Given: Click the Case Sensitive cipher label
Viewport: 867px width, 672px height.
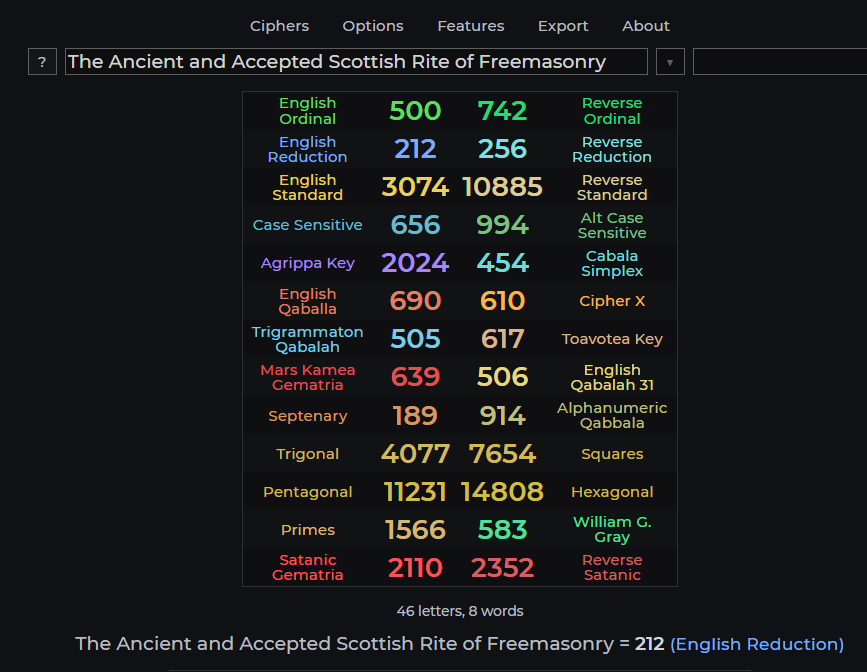Looking at the screenshot, I should [x=307, y=225].
